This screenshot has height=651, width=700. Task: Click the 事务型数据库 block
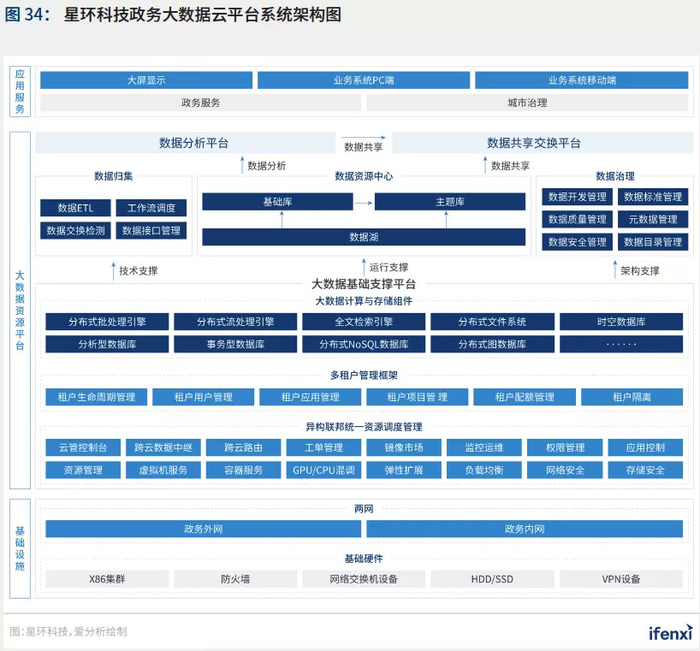[x=235, y=344]
